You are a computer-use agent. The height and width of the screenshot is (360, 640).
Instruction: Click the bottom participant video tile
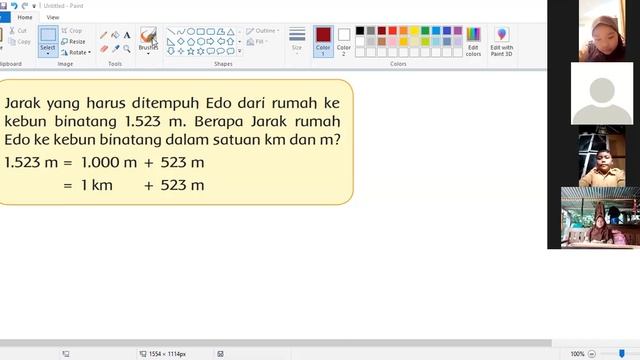pos(600,218)
